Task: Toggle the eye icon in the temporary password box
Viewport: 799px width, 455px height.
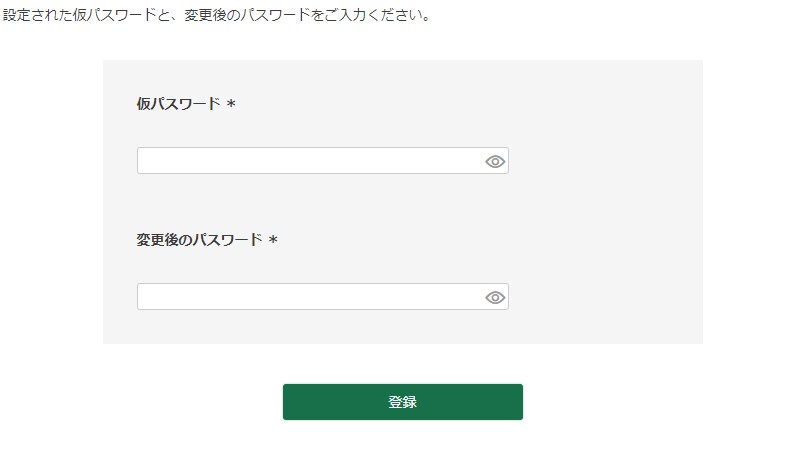Action: [x=495, y=161]
